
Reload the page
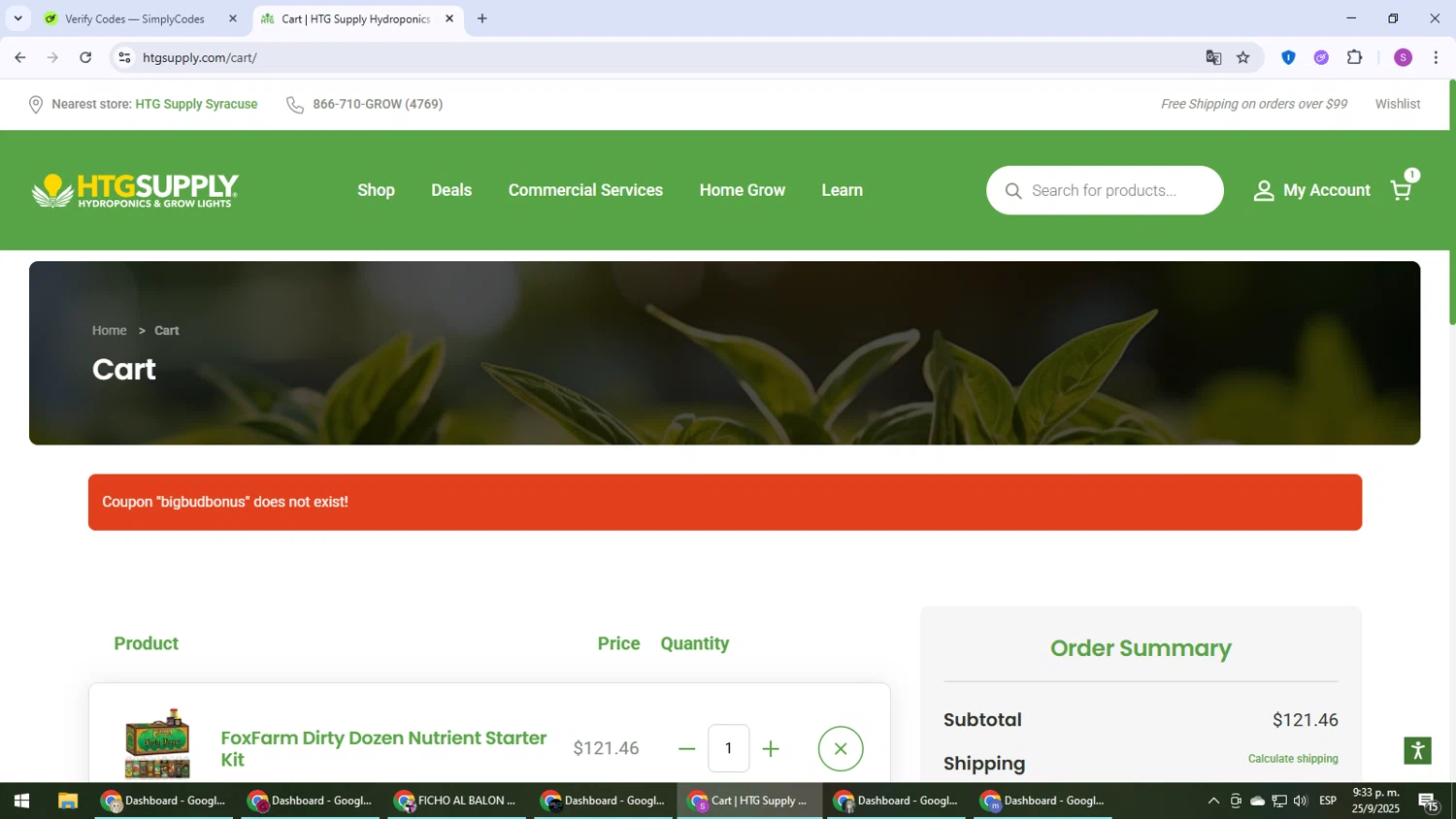pos(85,57)
